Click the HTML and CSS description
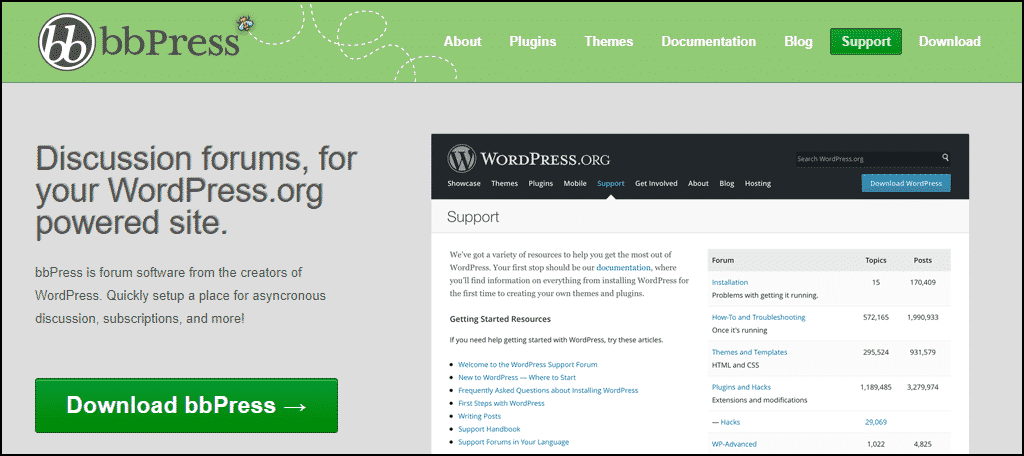This screenshot has width=1024, height=456. coord(735,365)
